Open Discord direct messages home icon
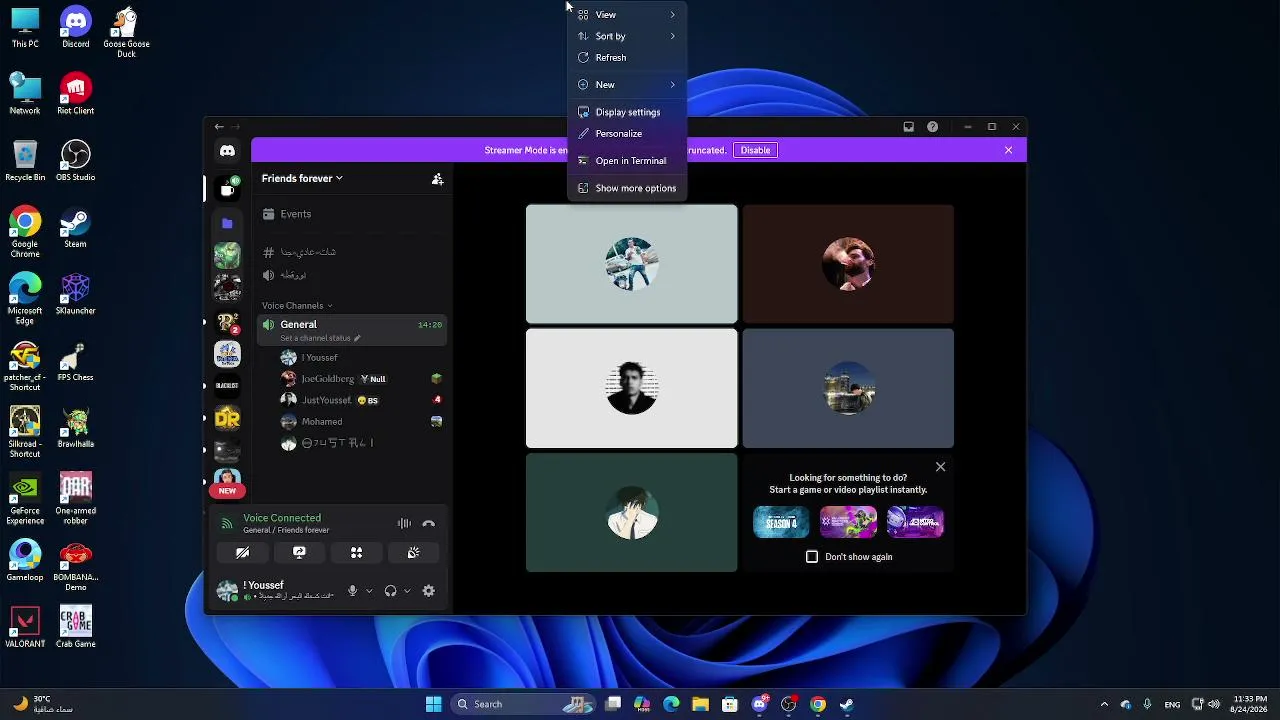This screenshot has width=1280, height=720. 227,151
